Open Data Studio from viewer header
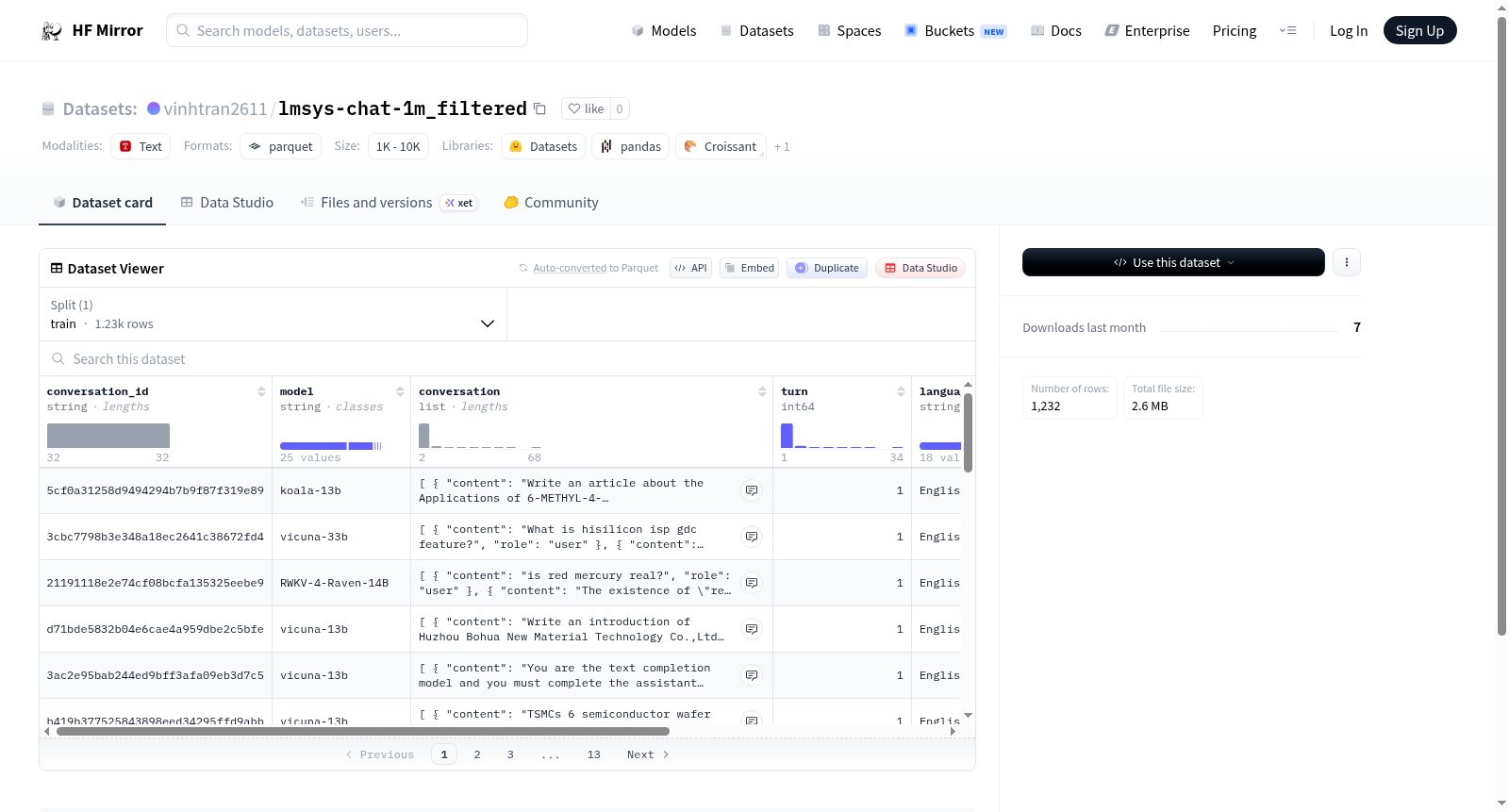Screen dimensions: 1509x812 click(x=920, y=268)
